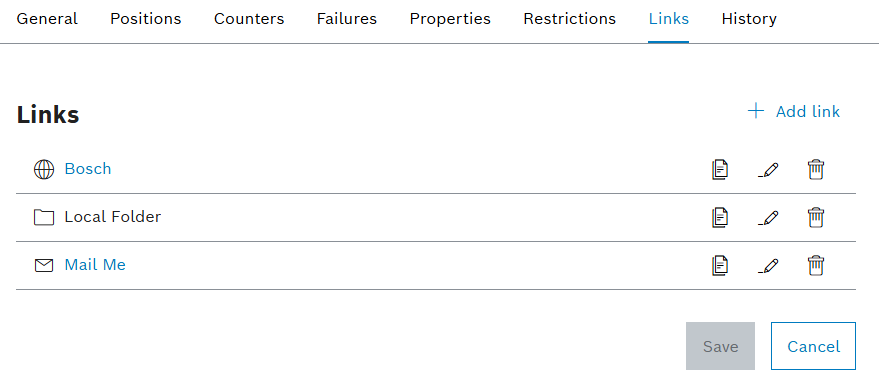Click the globe icon beside Bosch
Image resolution: width=879 pixels, height=389 pixels.
pyautogui.click(x=44, y=169)
